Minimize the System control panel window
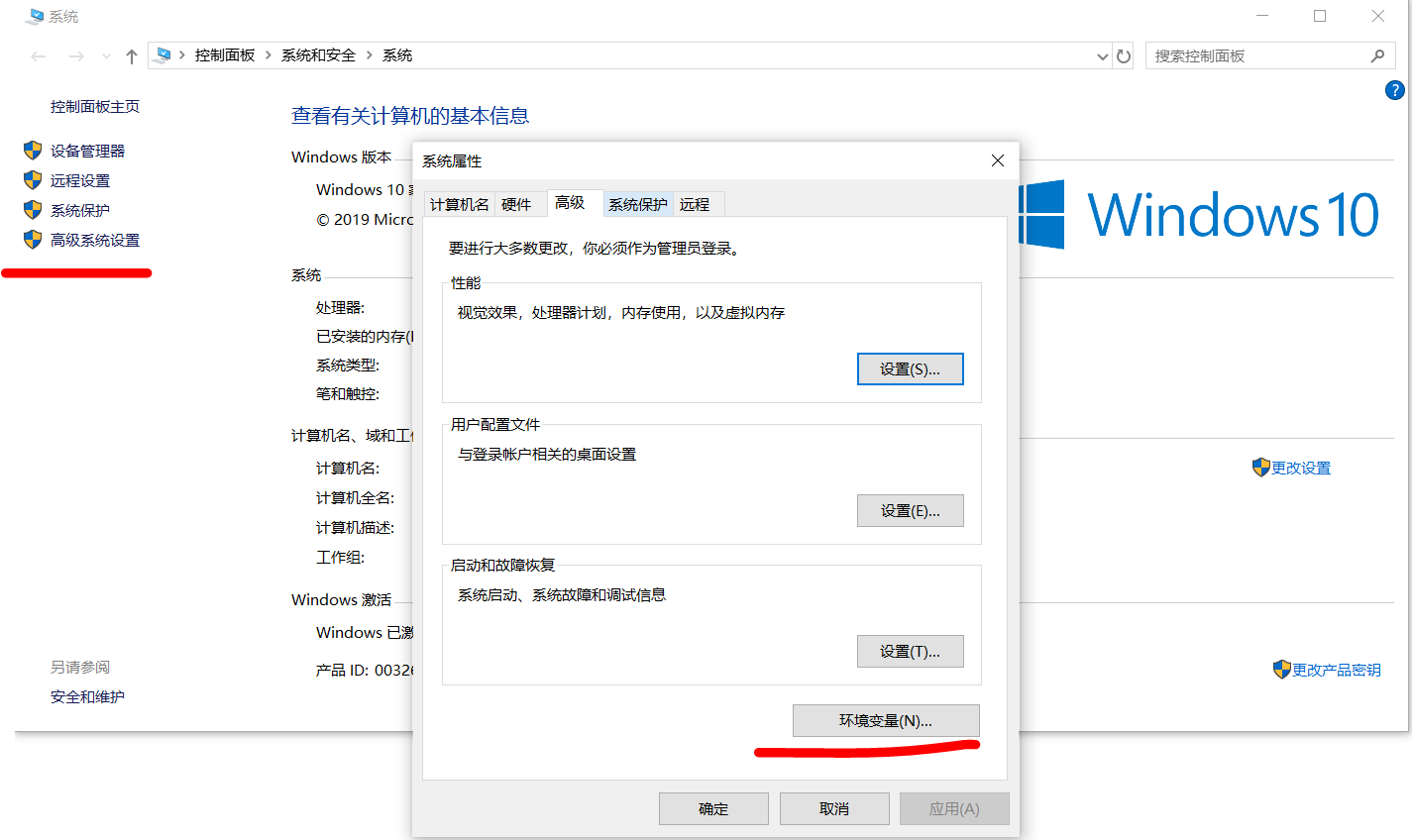The height and width of the screenshot is (840, 1412). click(x=1262, y=16)
